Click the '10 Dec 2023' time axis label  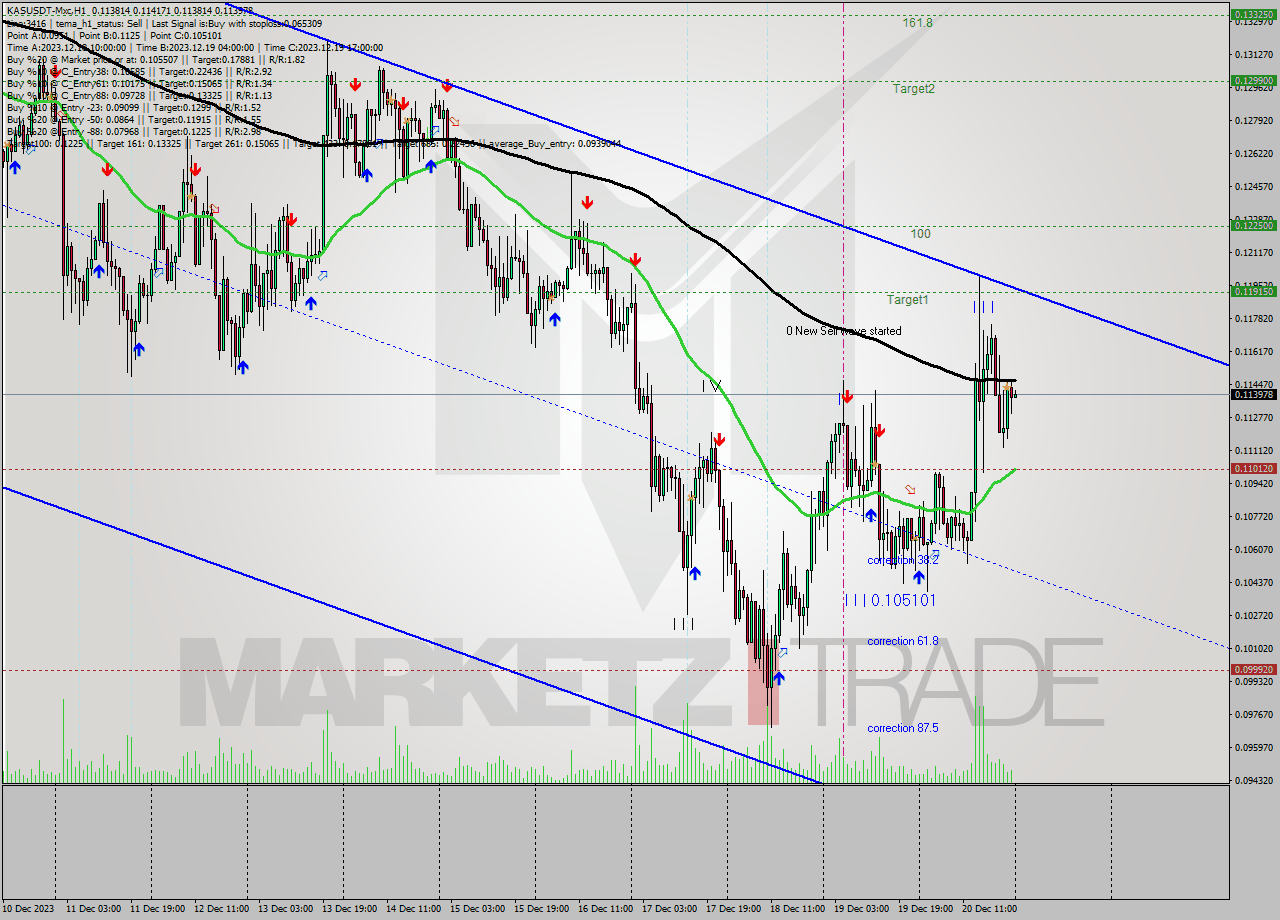point(30,909)
